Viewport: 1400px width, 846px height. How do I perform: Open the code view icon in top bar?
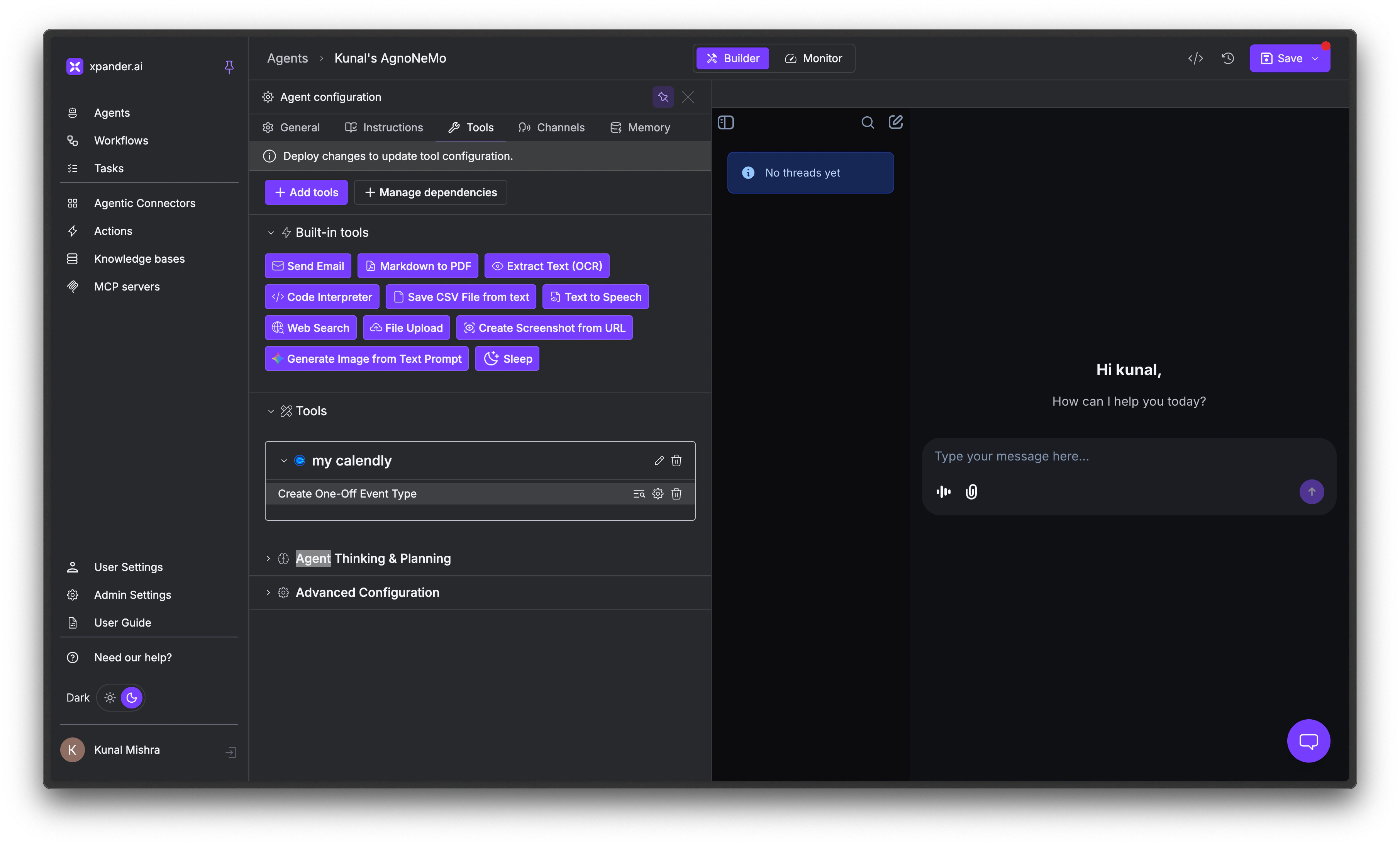point(1195,58)
